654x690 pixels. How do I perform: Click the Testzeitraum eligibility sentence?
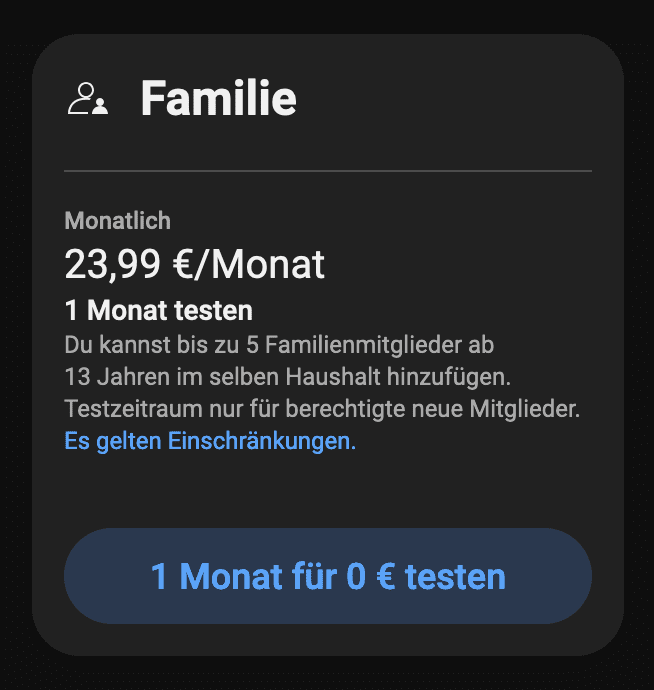(322, 409)
